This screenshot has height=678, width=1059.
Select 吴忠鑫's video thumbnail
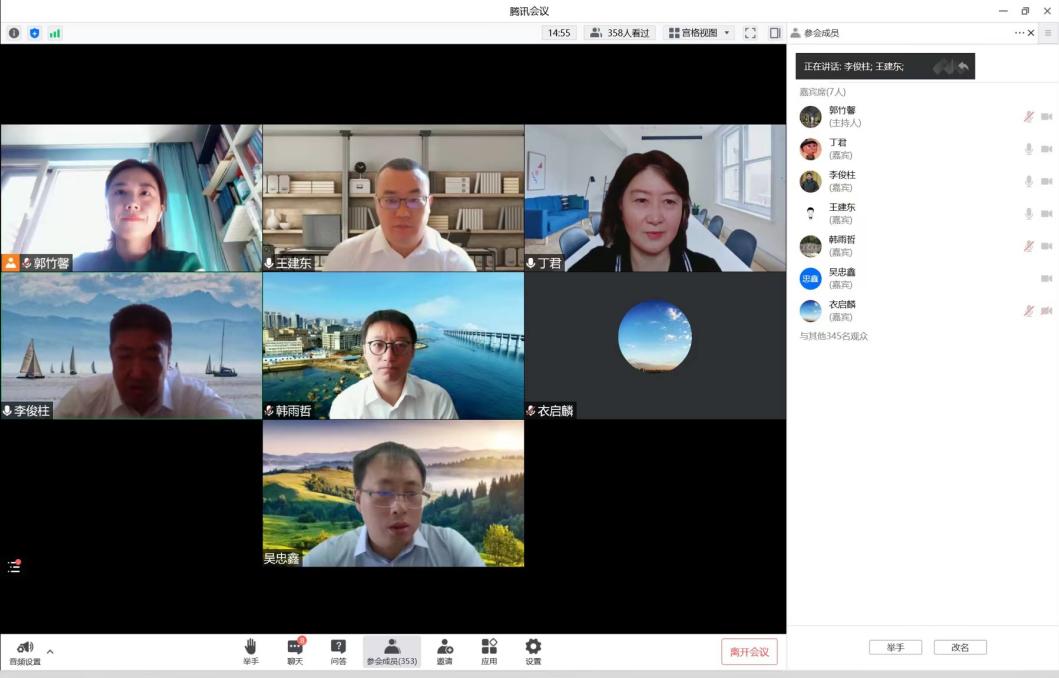point(393,494)
